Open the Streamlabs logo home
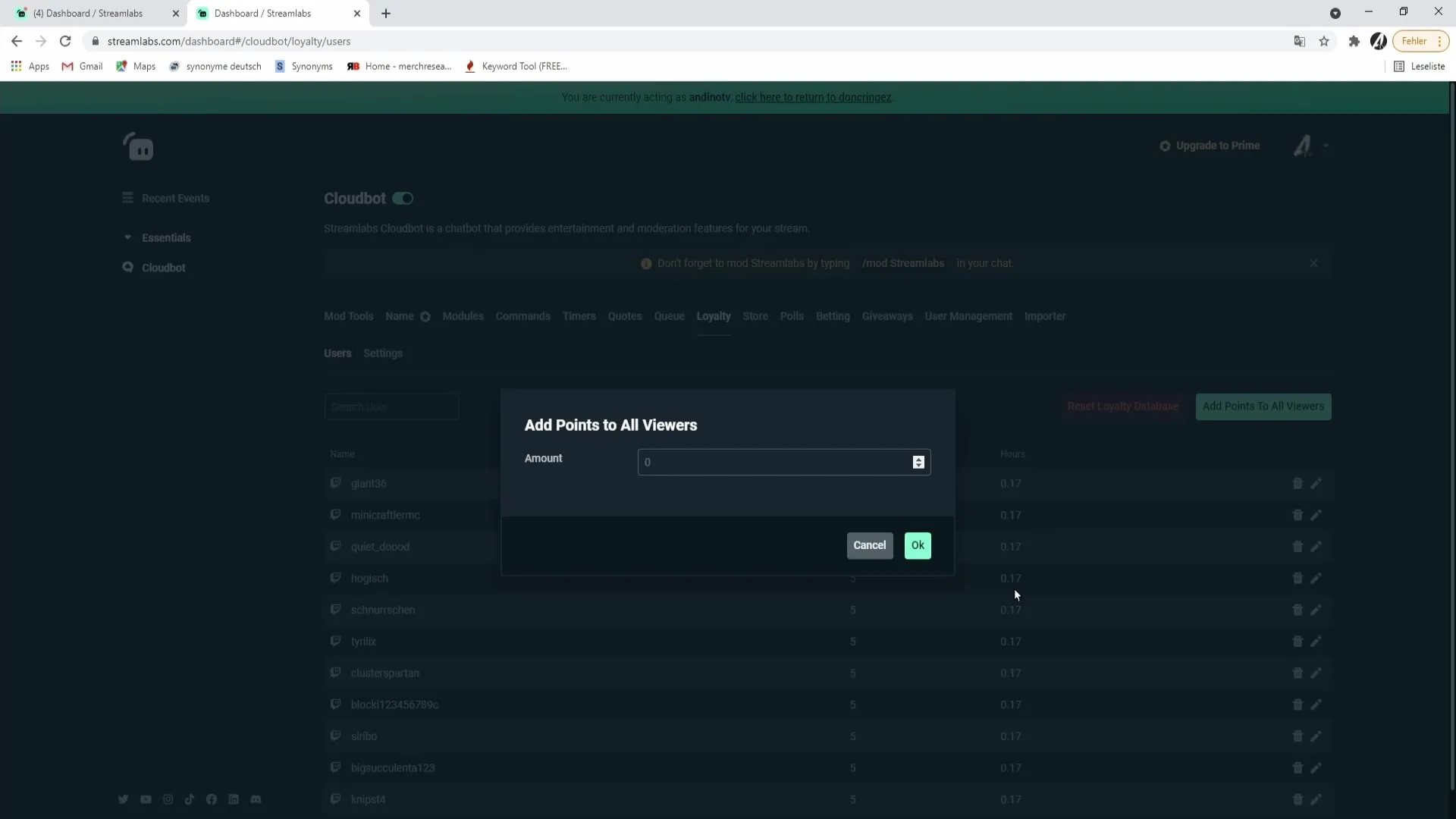 [x=139, y=146]
